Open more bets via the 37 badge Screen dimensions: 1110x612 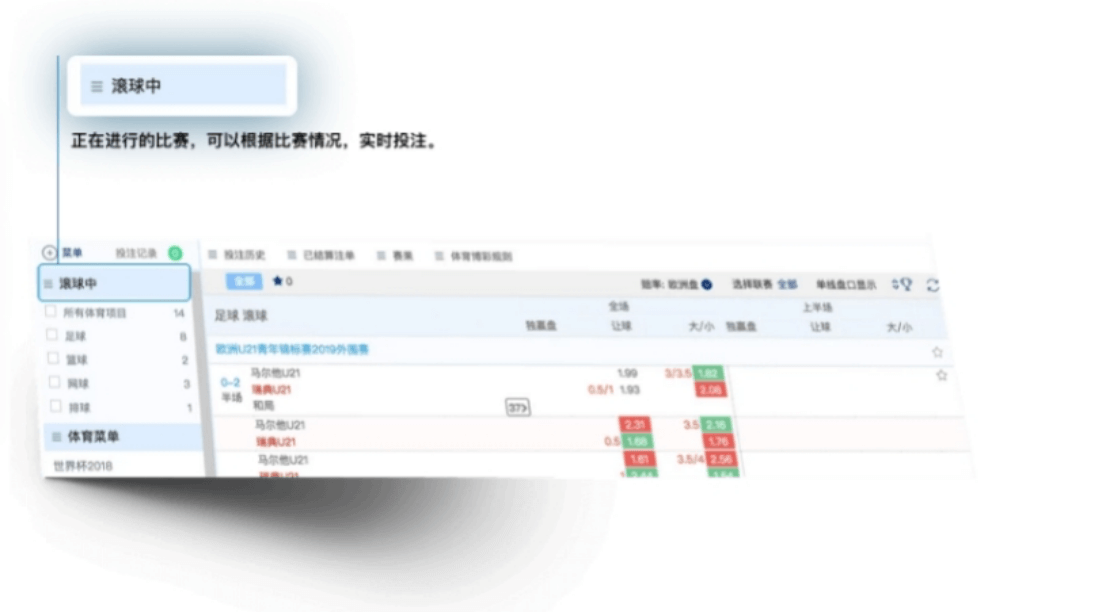pos(517,407)
